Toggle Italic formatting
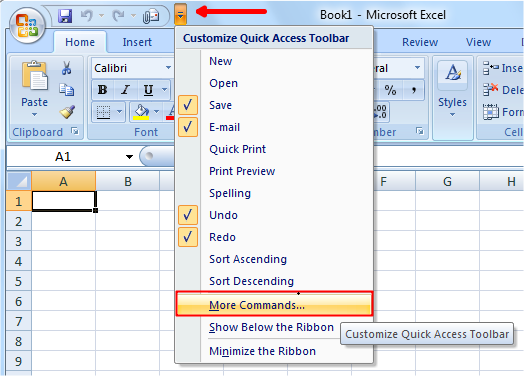Viewport: 524px width, 376px height. [125, 90]
